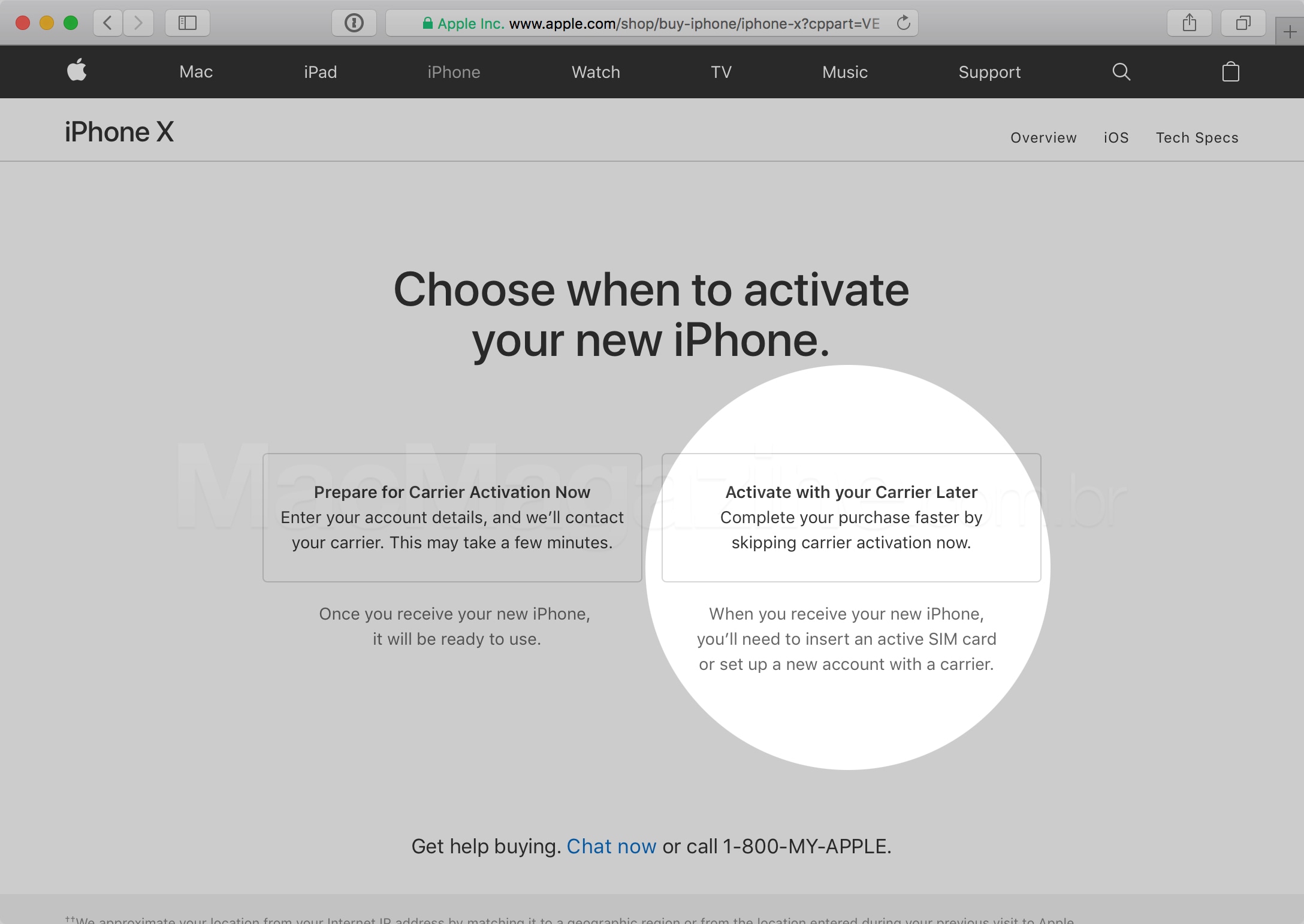
Task: Open the Tech Specs tab
Action: pos(1196,137)
